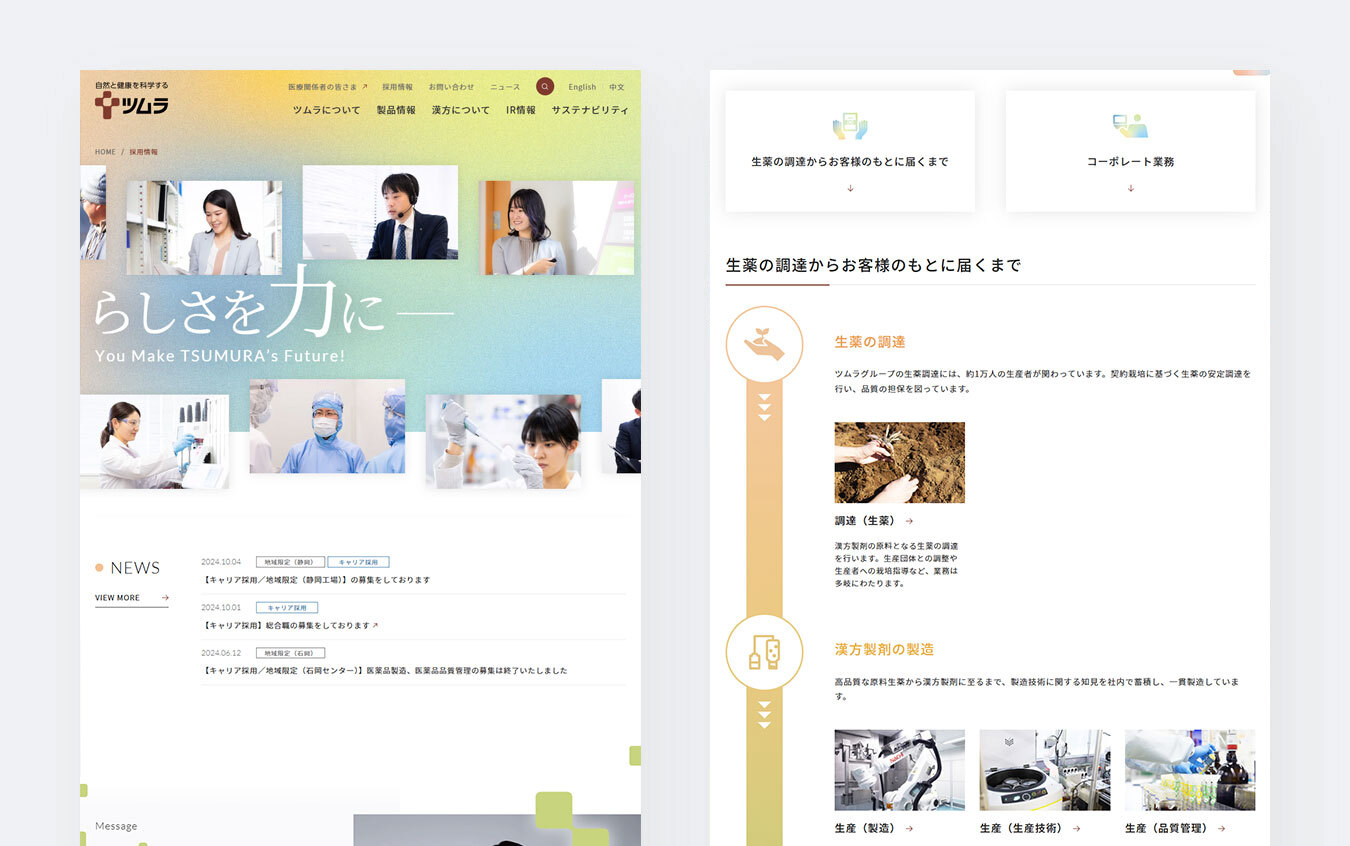This screenshot has width=1350, height=846.
Task: Click the person-at-monitor icon above コーポレート業務
Action: (1130, 125)
